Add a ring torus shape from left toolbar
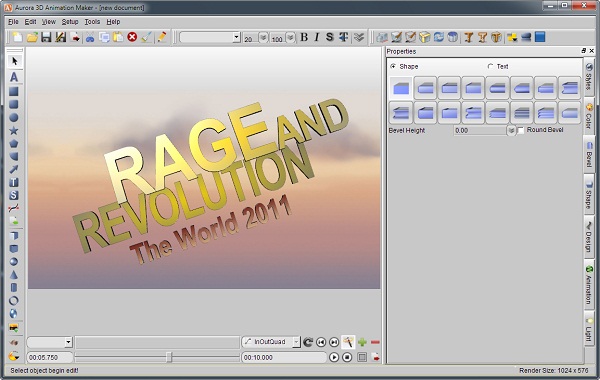The height and width of the screenshot is (380, 600). tap(13, 300)
